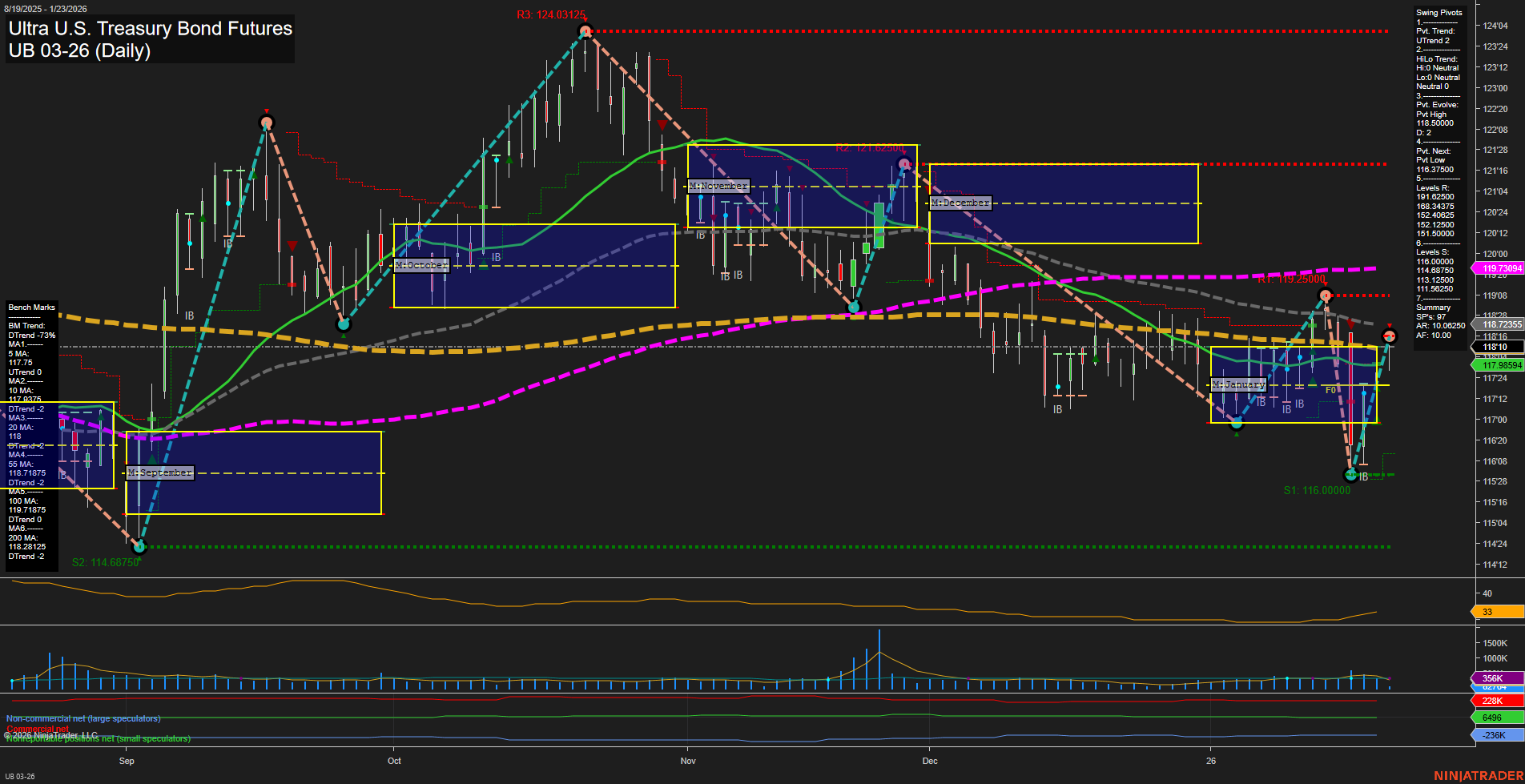The image size is (1525, 784).
Task: Click the swing high pivot circle below R3
Action: (585, 31)
